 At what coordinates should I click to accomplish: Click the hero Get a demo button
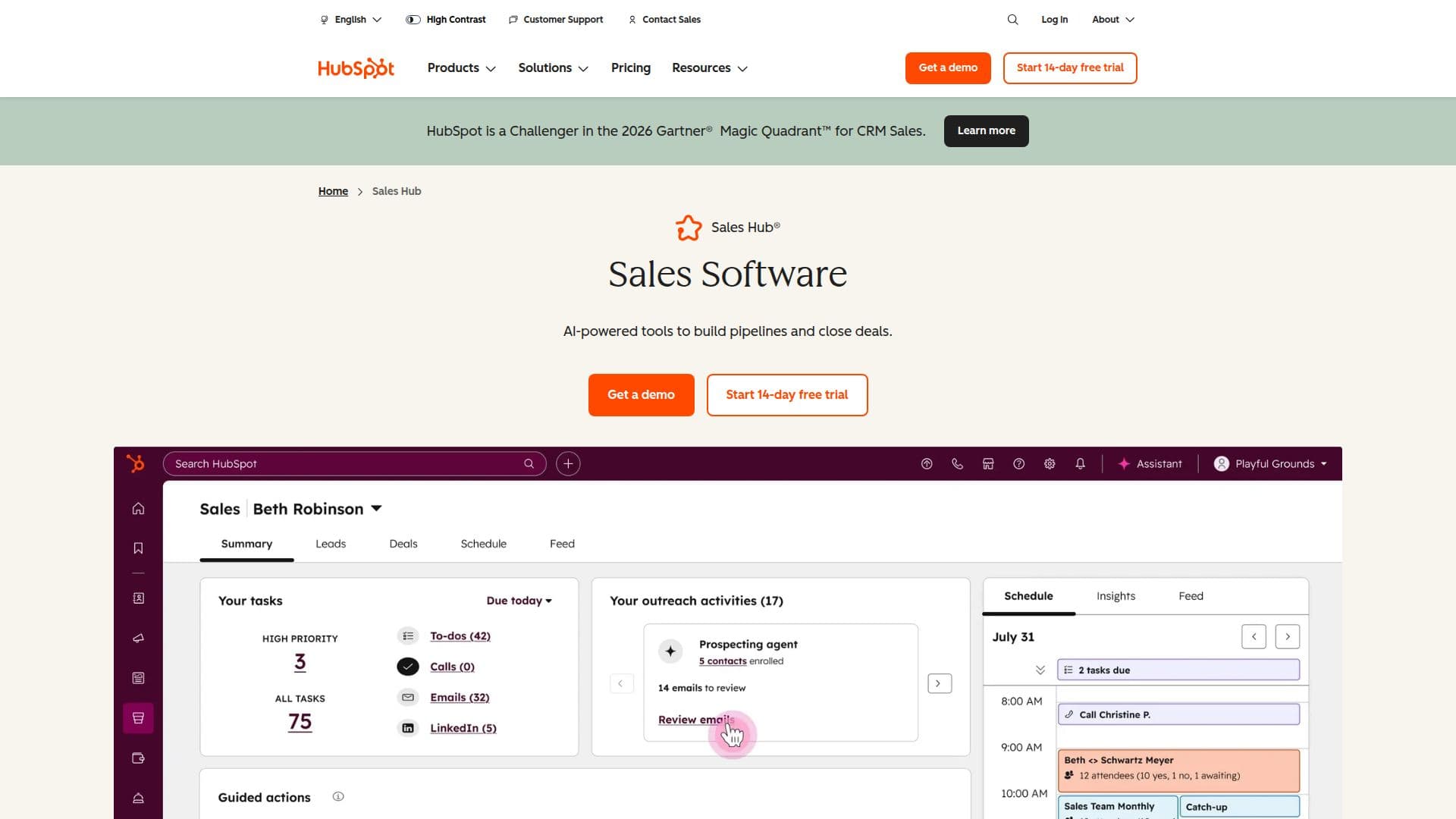tap(641, 395)
